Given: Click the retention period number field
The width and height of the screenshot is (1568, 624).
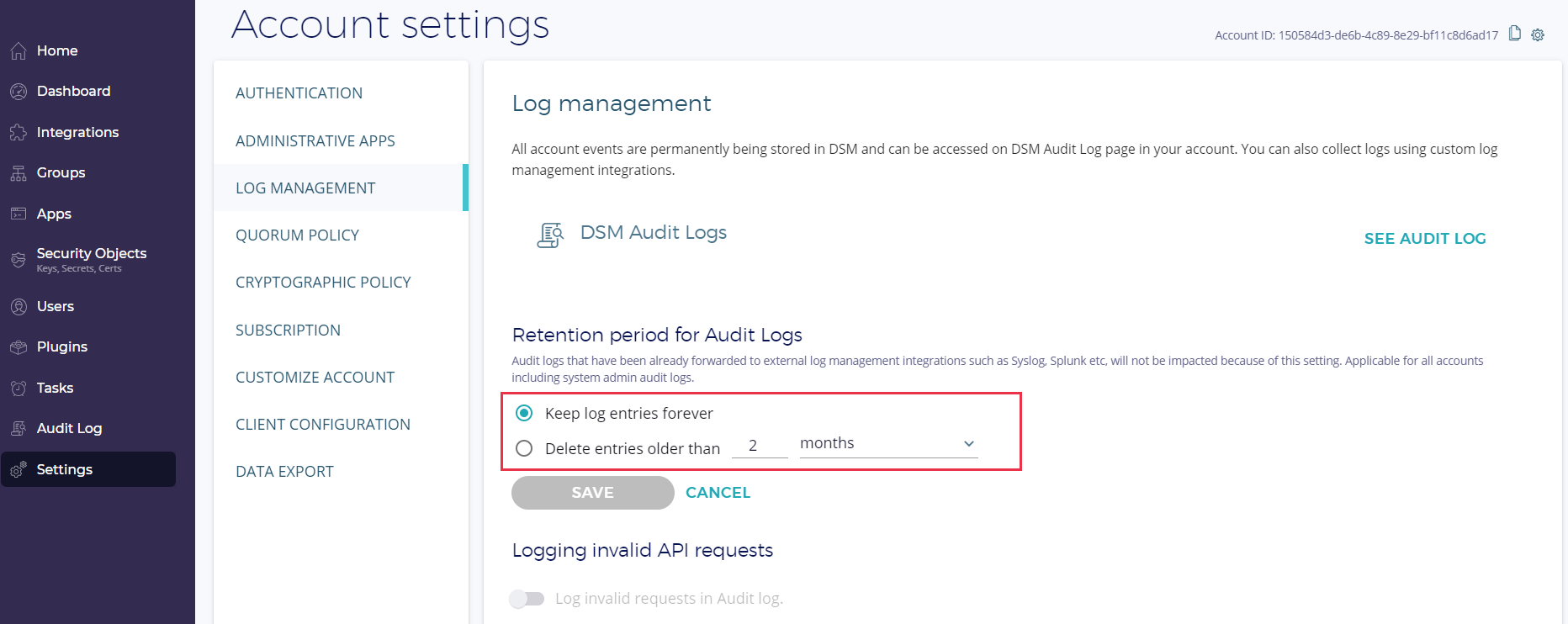Looking at the screenshot, I should click(x=758, y=446).
